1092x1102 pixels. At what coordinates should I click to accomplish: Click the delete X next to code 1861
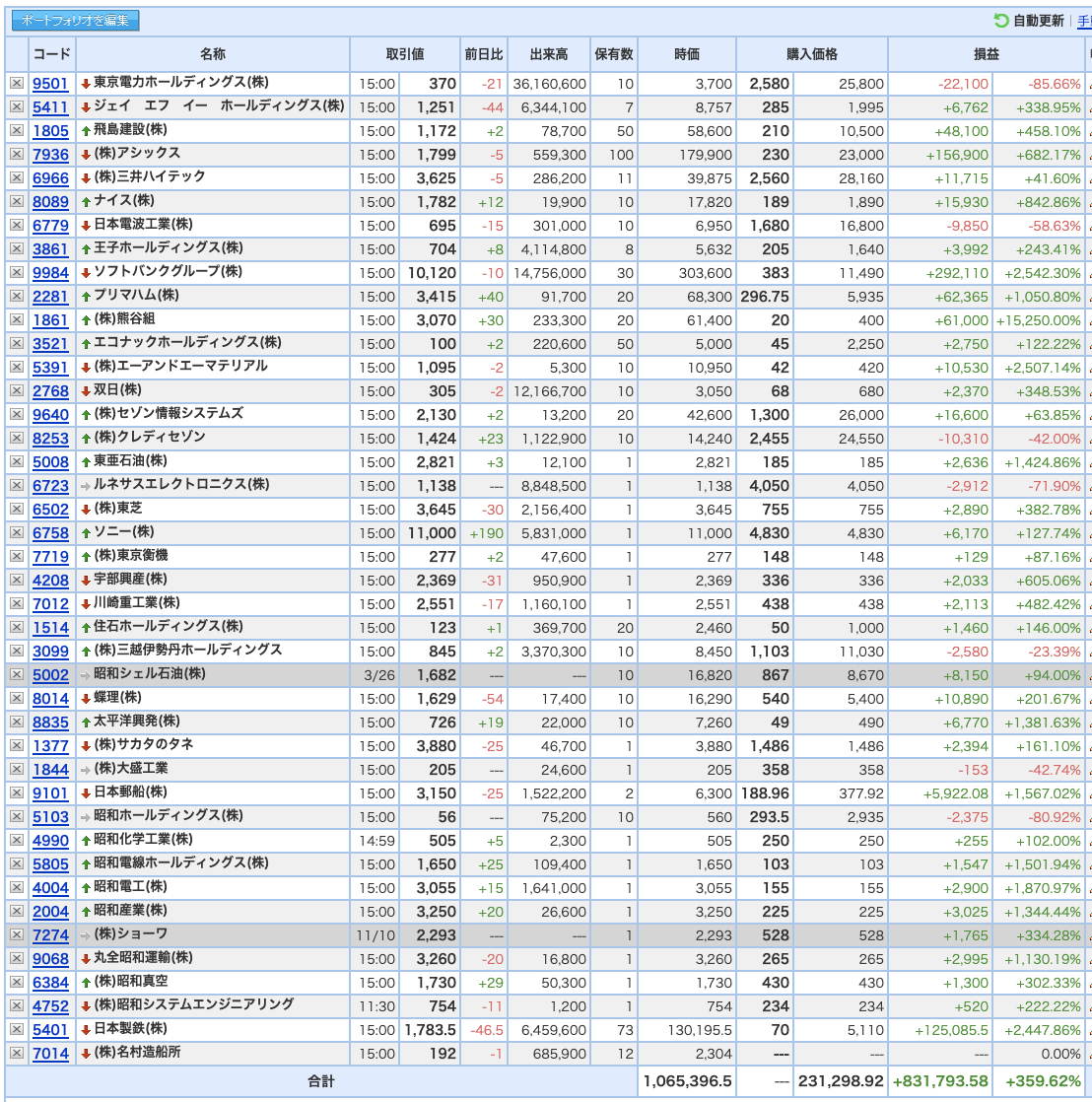tap(17, 319)
